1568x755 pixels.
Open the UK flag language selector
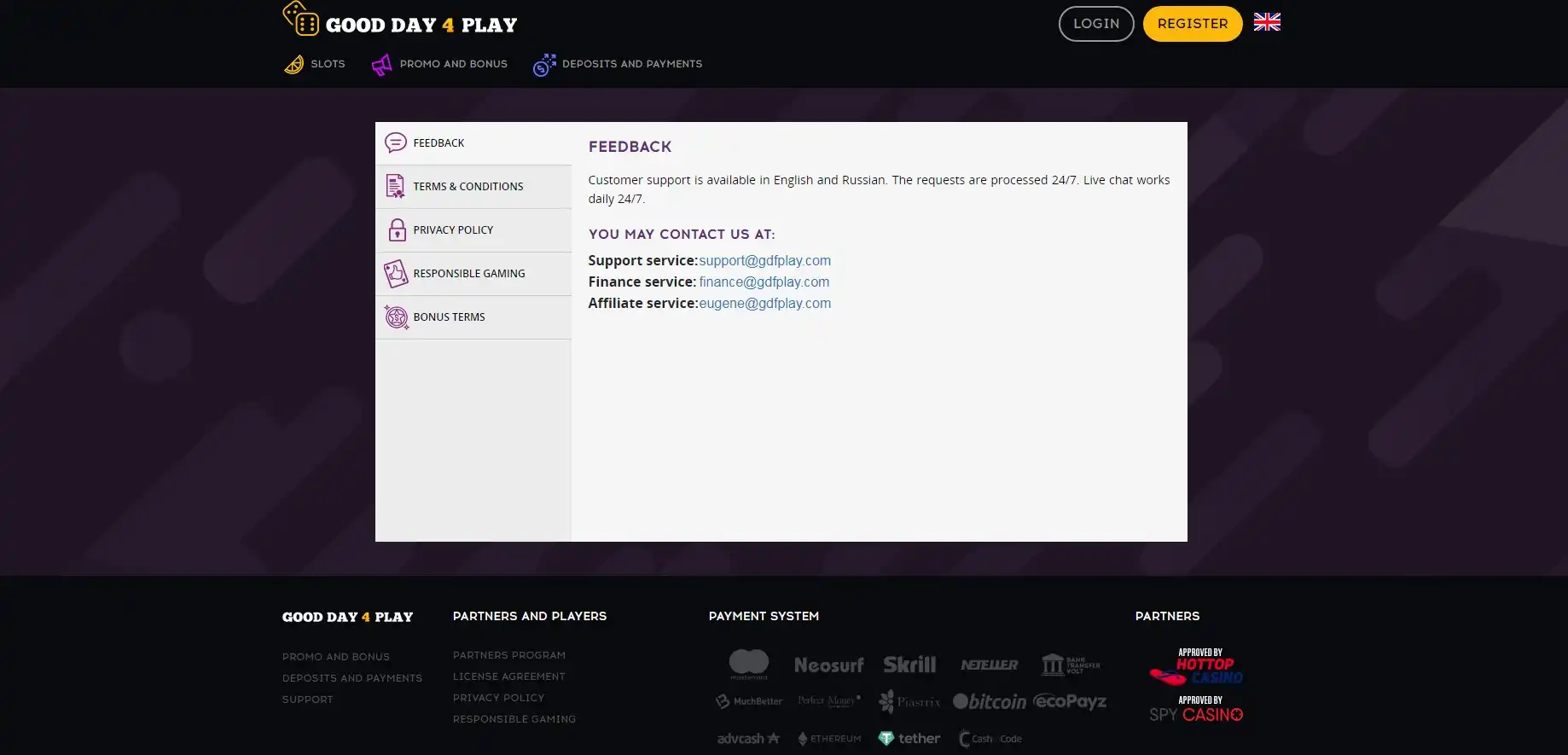1267,22
